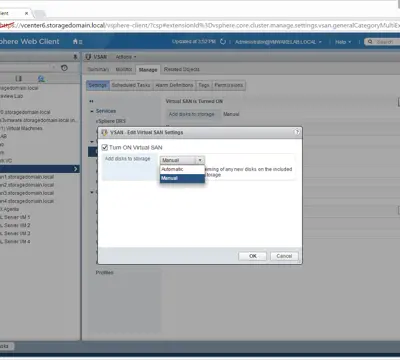The image size is (400, 360).
Task: Open the Scheduled Tasks sub-tab
Action: [x=131, y=85]
